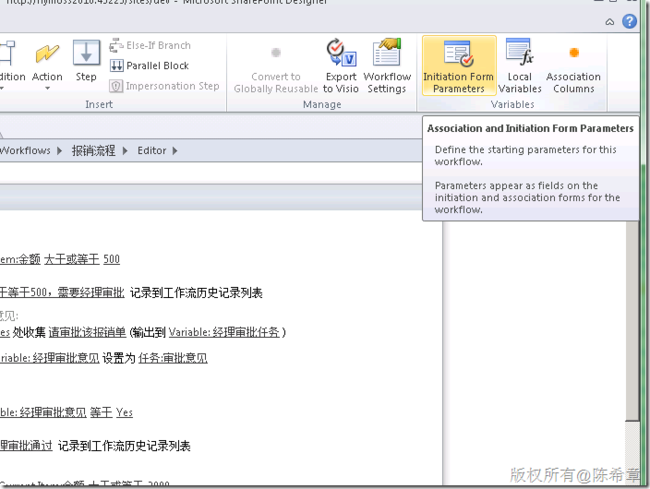
Task: Collapse the ribbon with caret icon
Action: (x=609, y=22)
